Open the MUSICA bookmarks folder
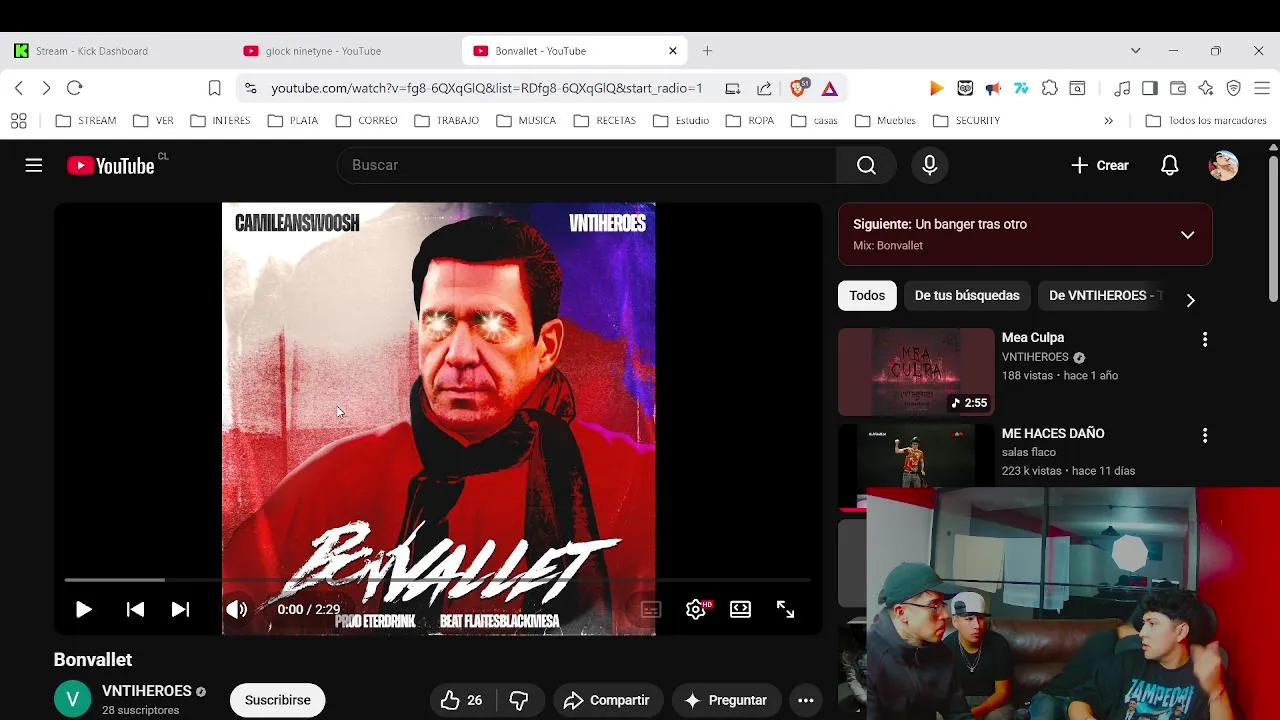 point(526,120)
